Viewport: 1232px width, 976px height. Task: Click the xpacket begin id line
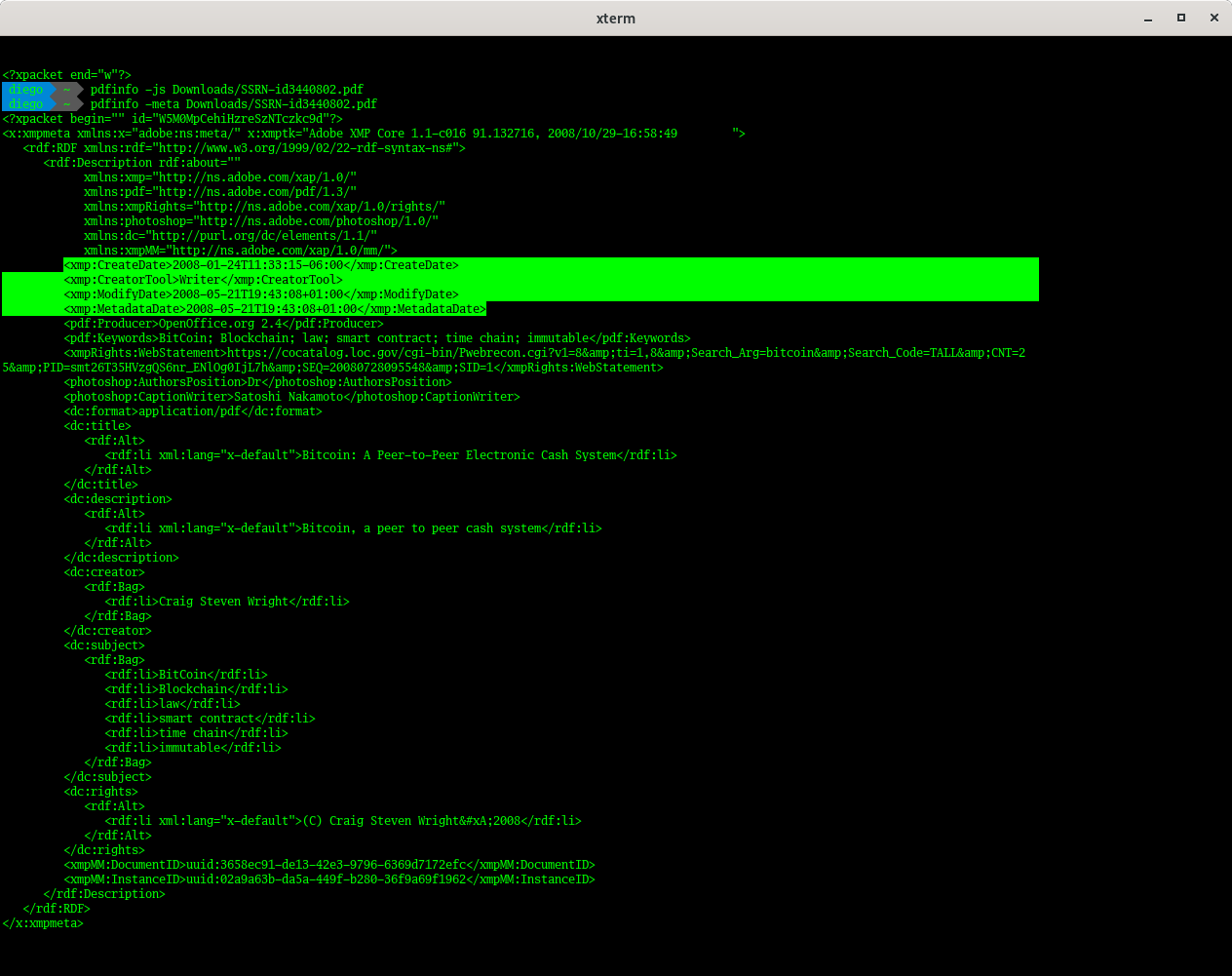[173, 119]
